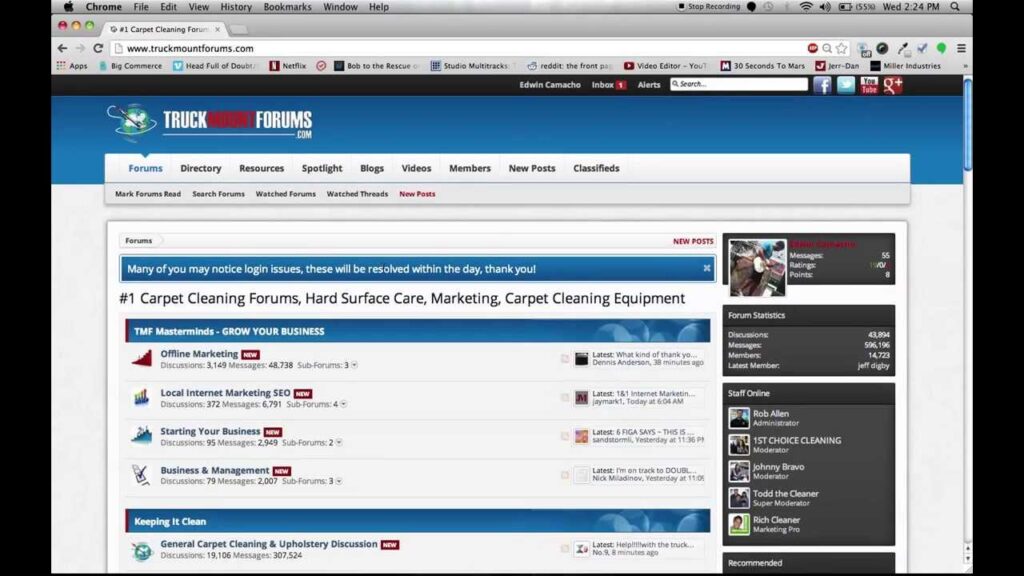
Task: Open the Videos tab
Action: (x=416, y=168)
